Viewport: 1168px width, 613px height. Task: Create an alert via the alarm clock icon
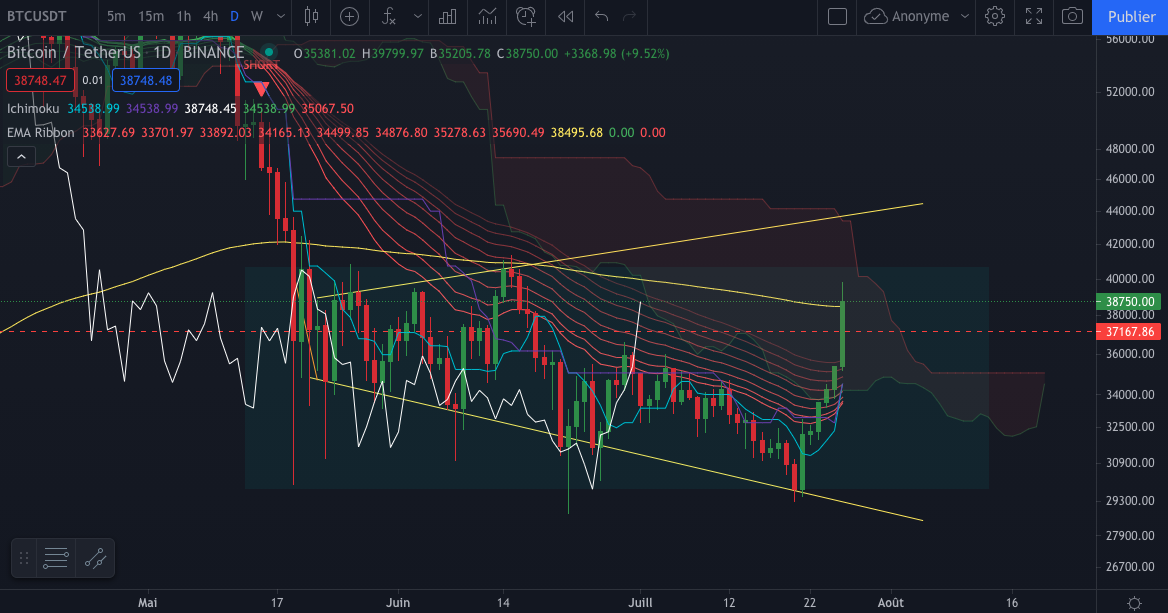tap(526, 17)
